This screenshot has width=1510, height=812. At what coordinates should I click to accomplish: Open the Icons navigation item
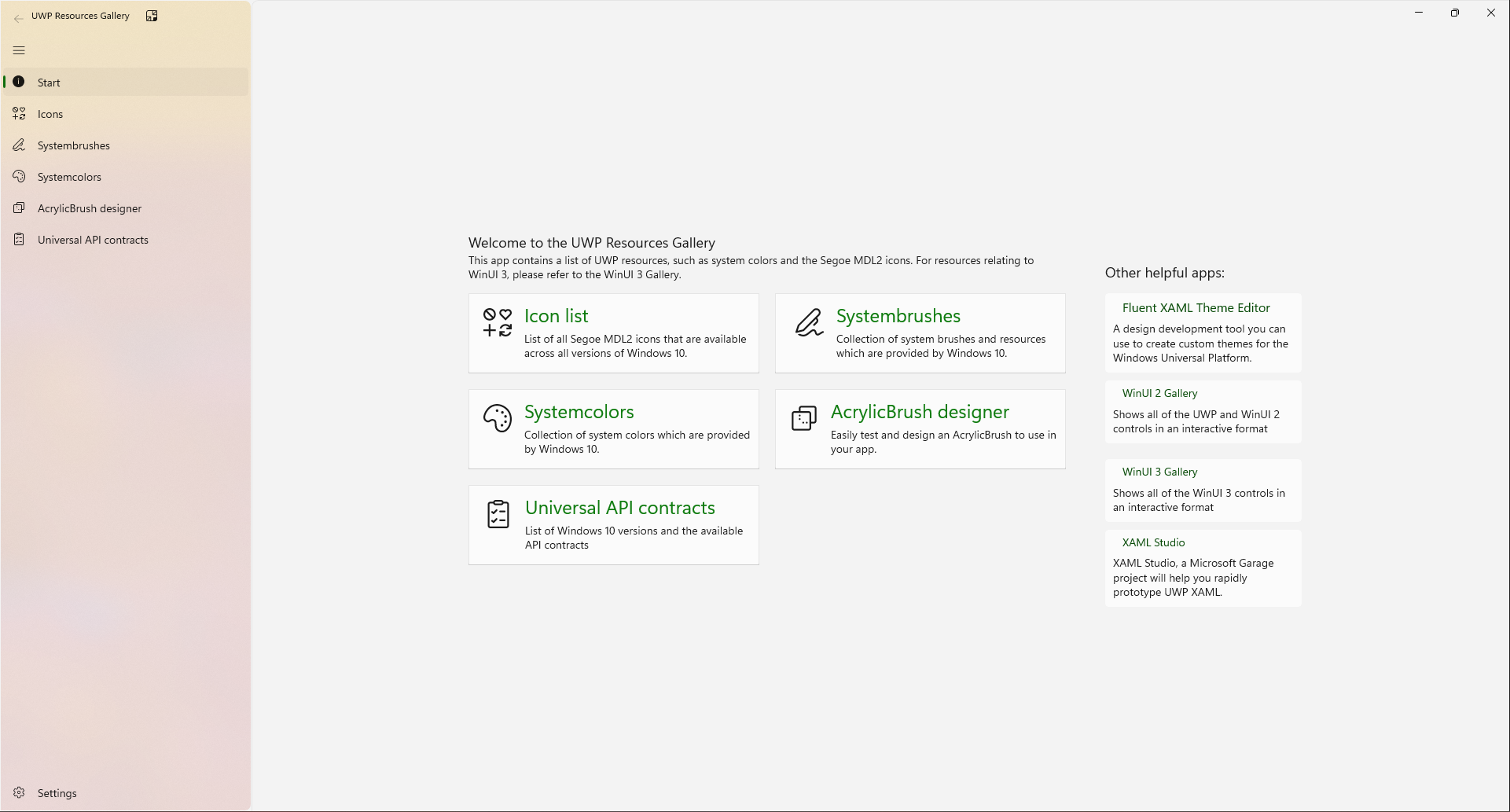click(x=126, y=114)
